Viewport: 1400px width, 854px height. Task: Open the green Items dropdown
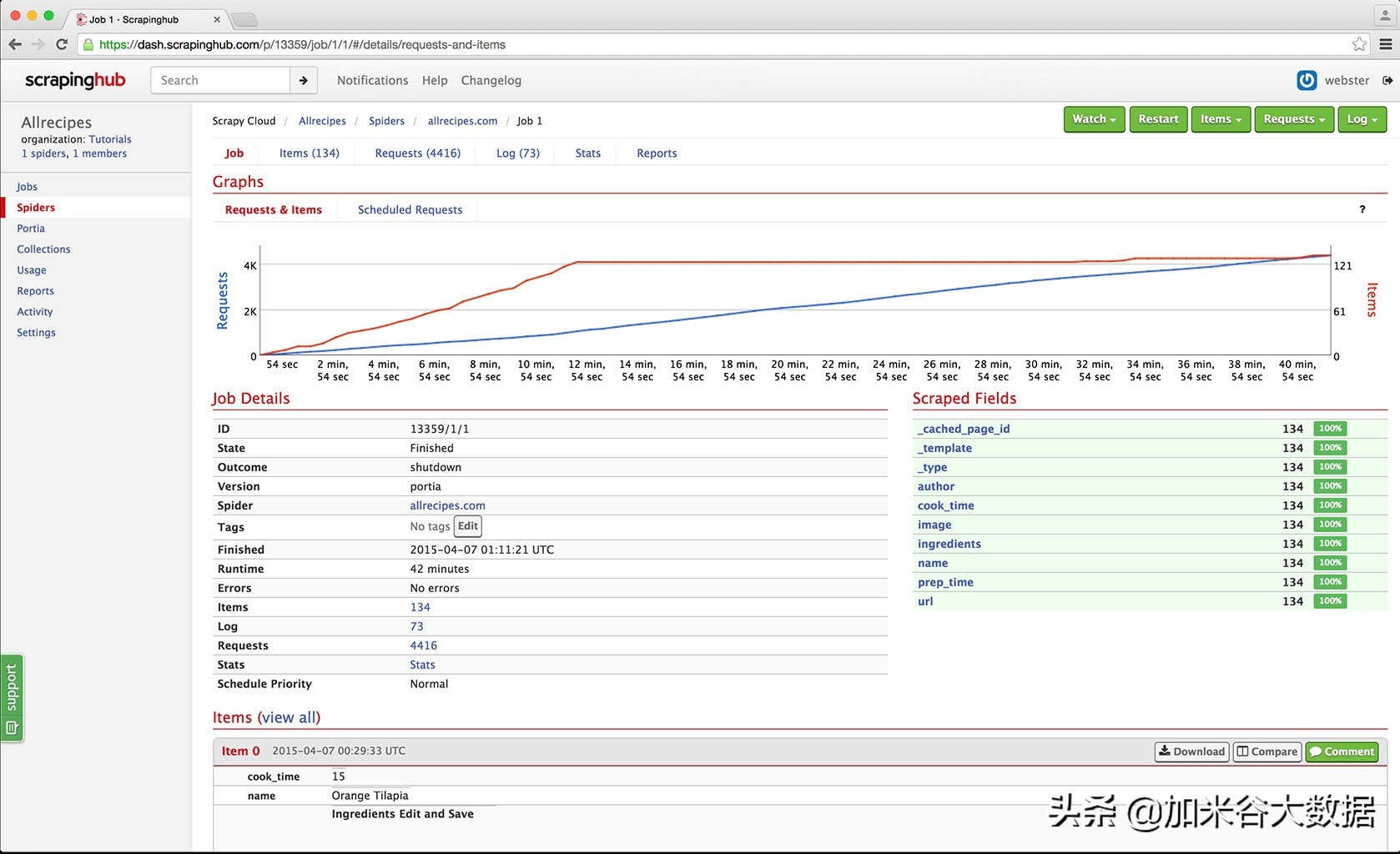[x=1221, y=119]
